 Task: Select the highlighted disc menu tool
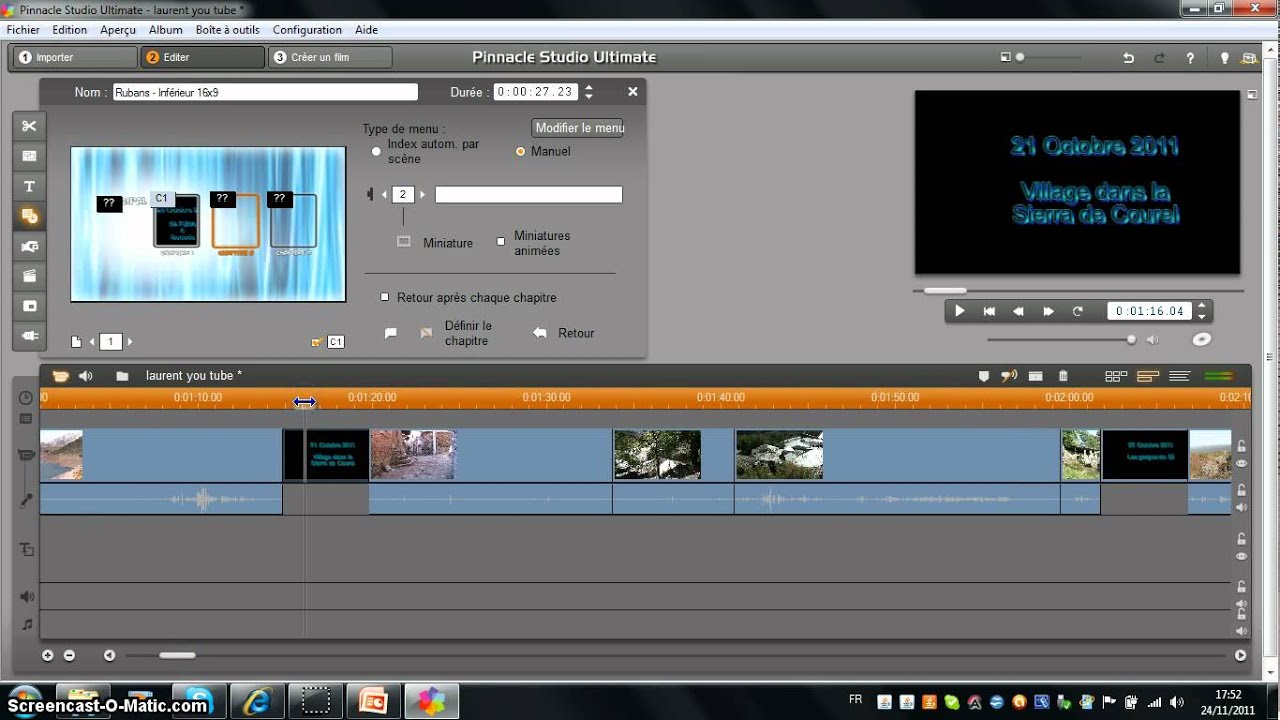[x=29, y=216]
